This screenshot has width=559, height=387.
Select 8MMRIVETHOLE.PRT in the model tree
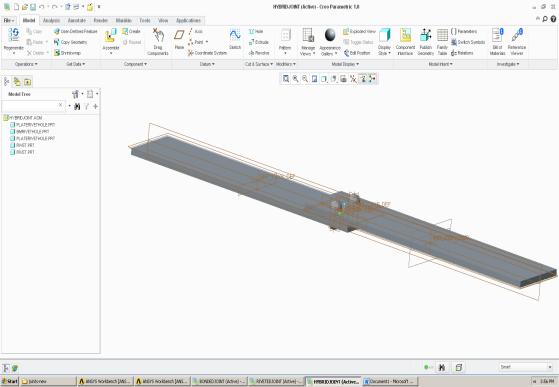coord(29,131)
